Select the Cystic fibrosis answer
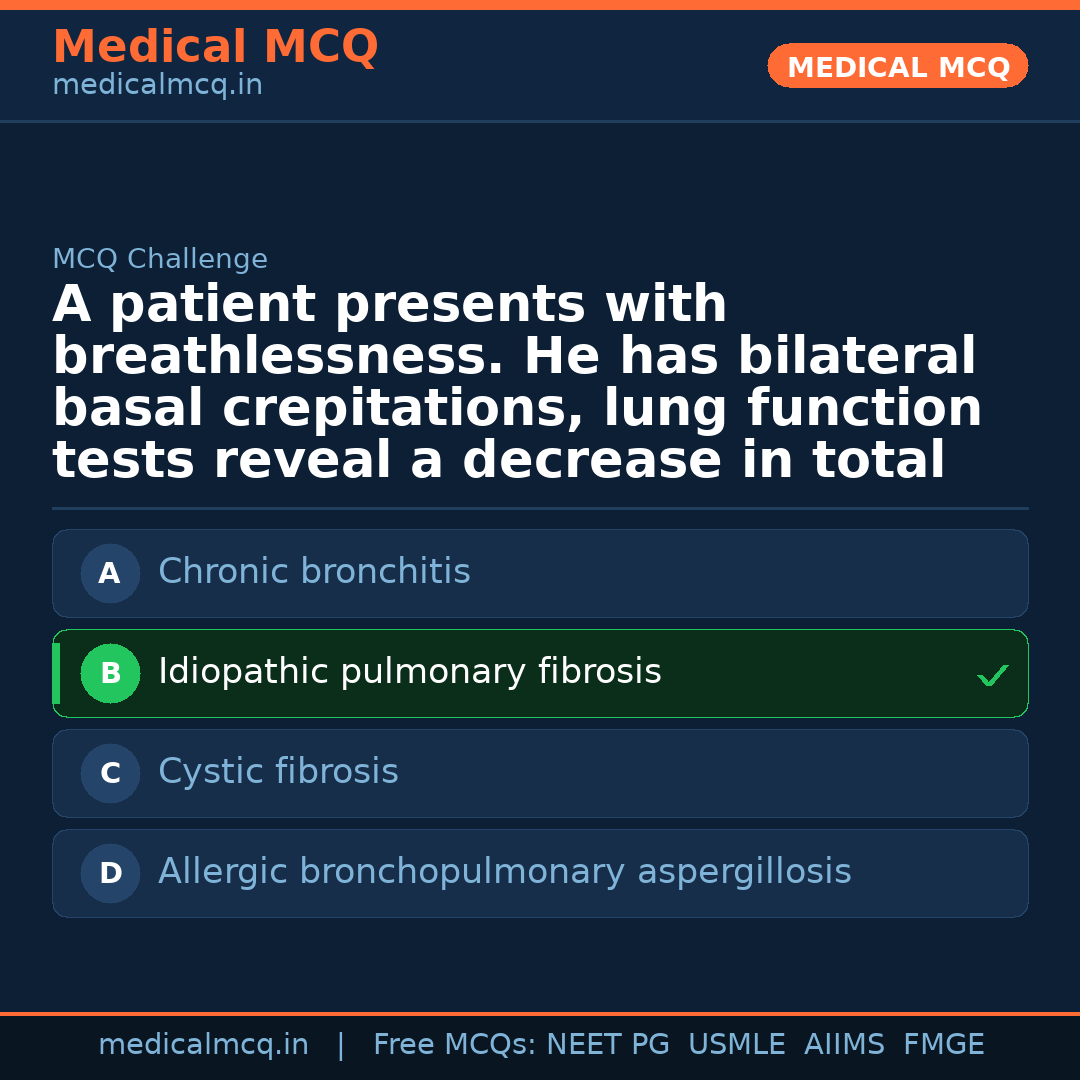1080x1080 pixels. tap(278, 772)
